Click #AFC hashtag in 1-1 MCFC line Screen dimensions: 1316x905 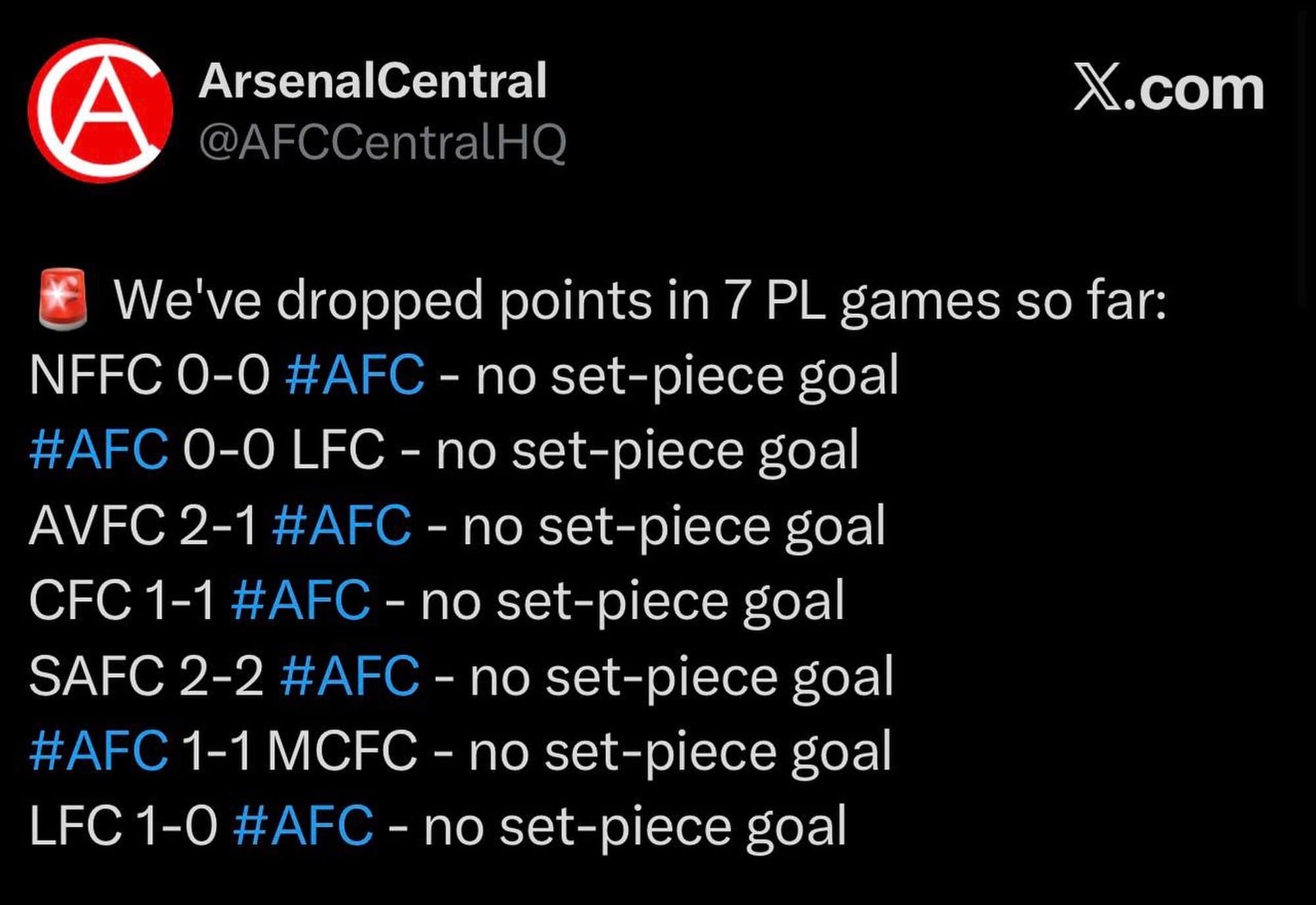point(99,750)
